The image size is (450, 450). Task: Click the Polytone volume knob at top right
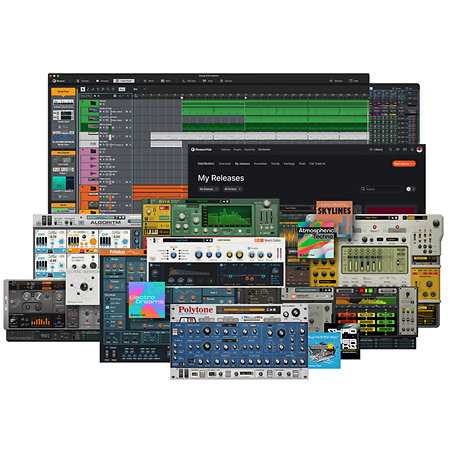coord(295,312)
